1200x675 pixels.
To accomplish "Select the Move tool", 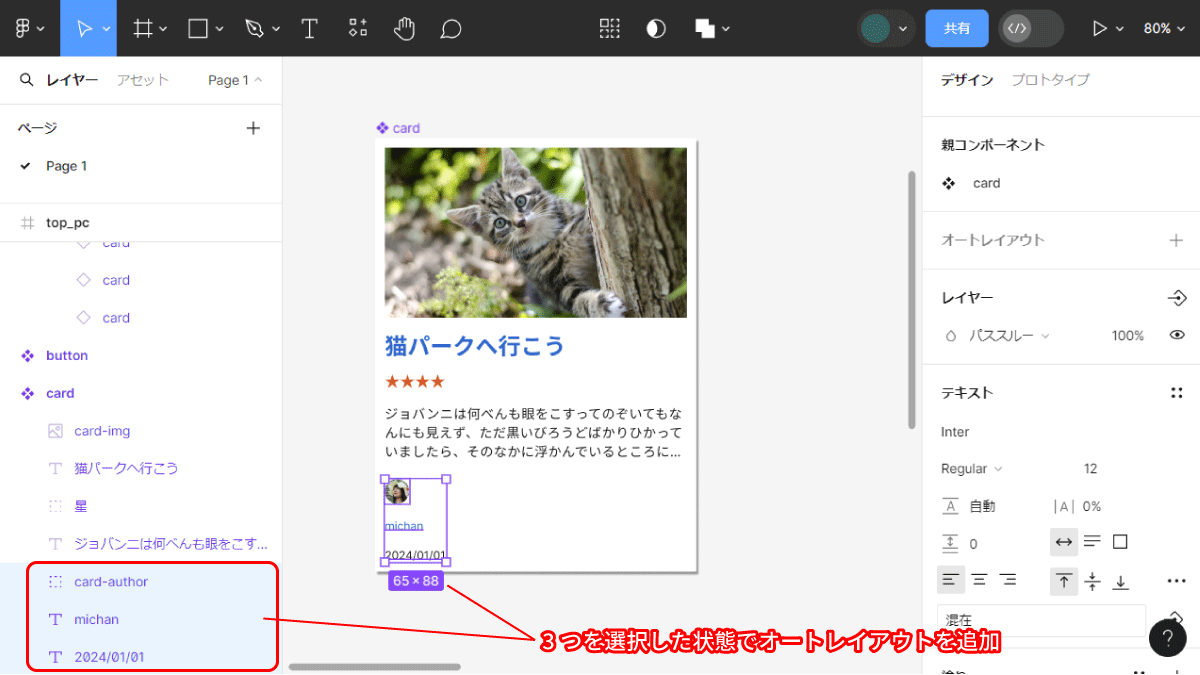I will (85, 29).
